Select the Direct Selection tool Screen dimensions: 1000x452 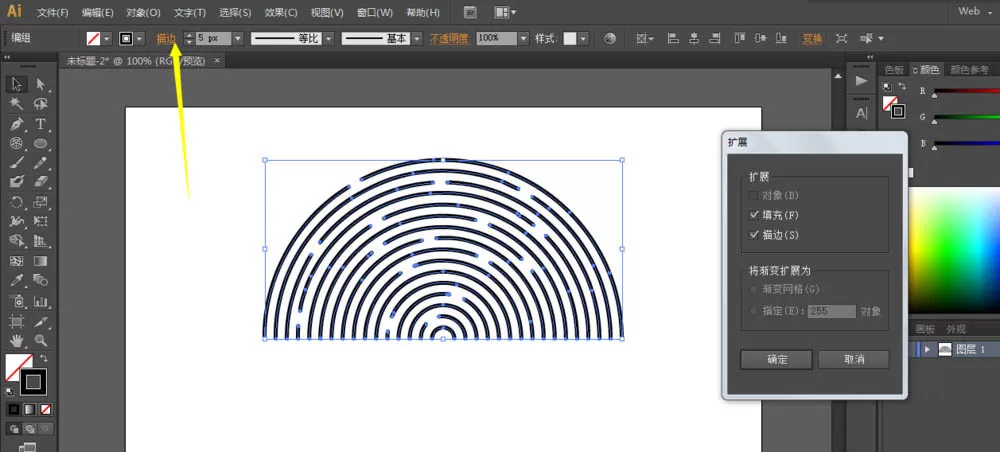41,84
